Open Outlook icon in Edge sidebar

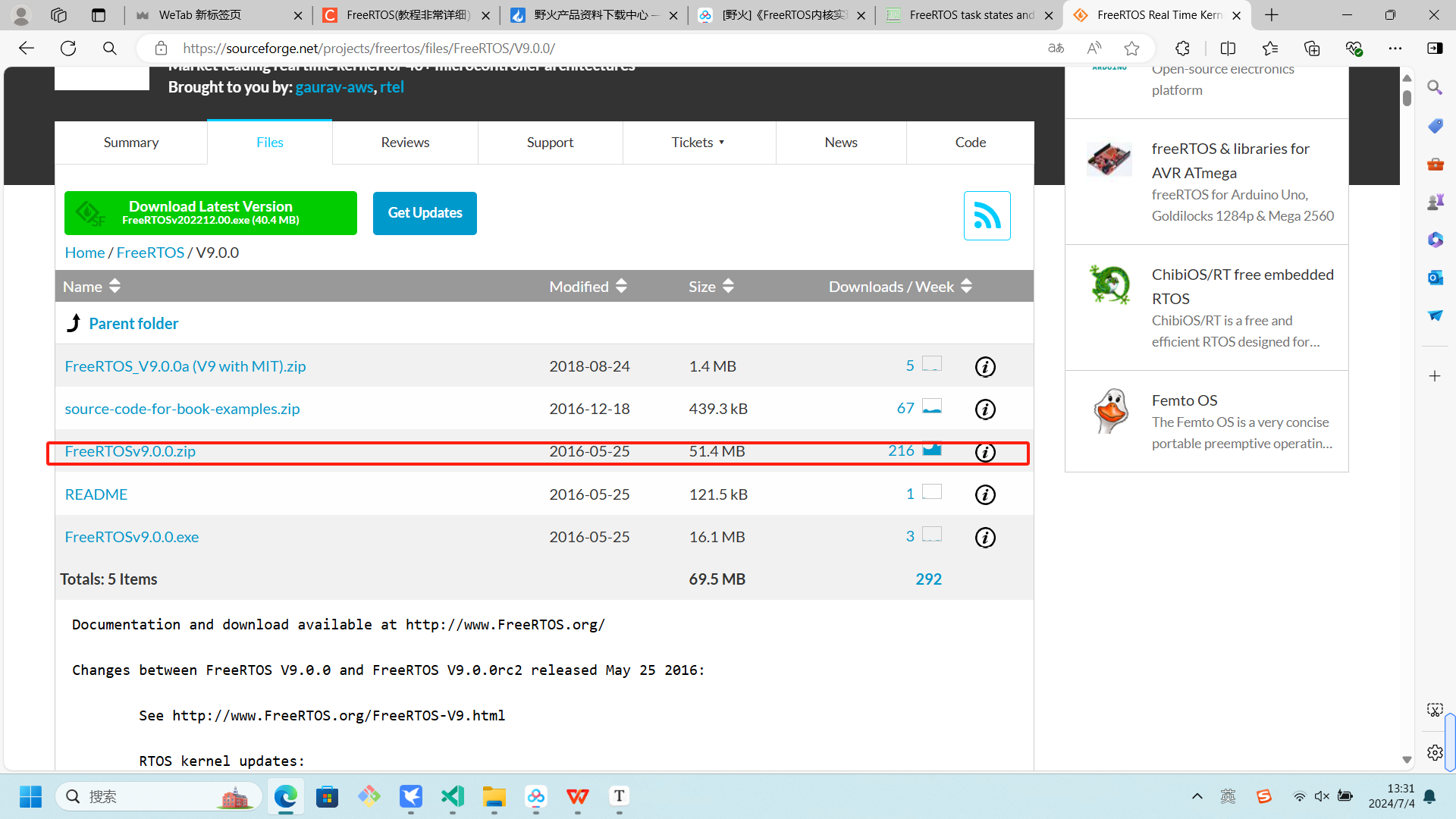[x=1435, y=278]
